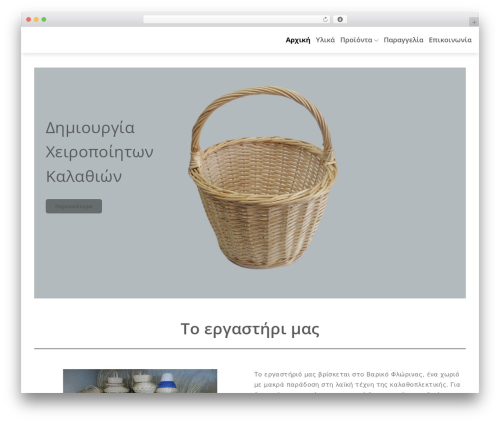Image resolution: width=500 pixels, height=423 pixels.
Task: Click the heading Το εργαστήρι μας
Action: click(x=250, y=329)
